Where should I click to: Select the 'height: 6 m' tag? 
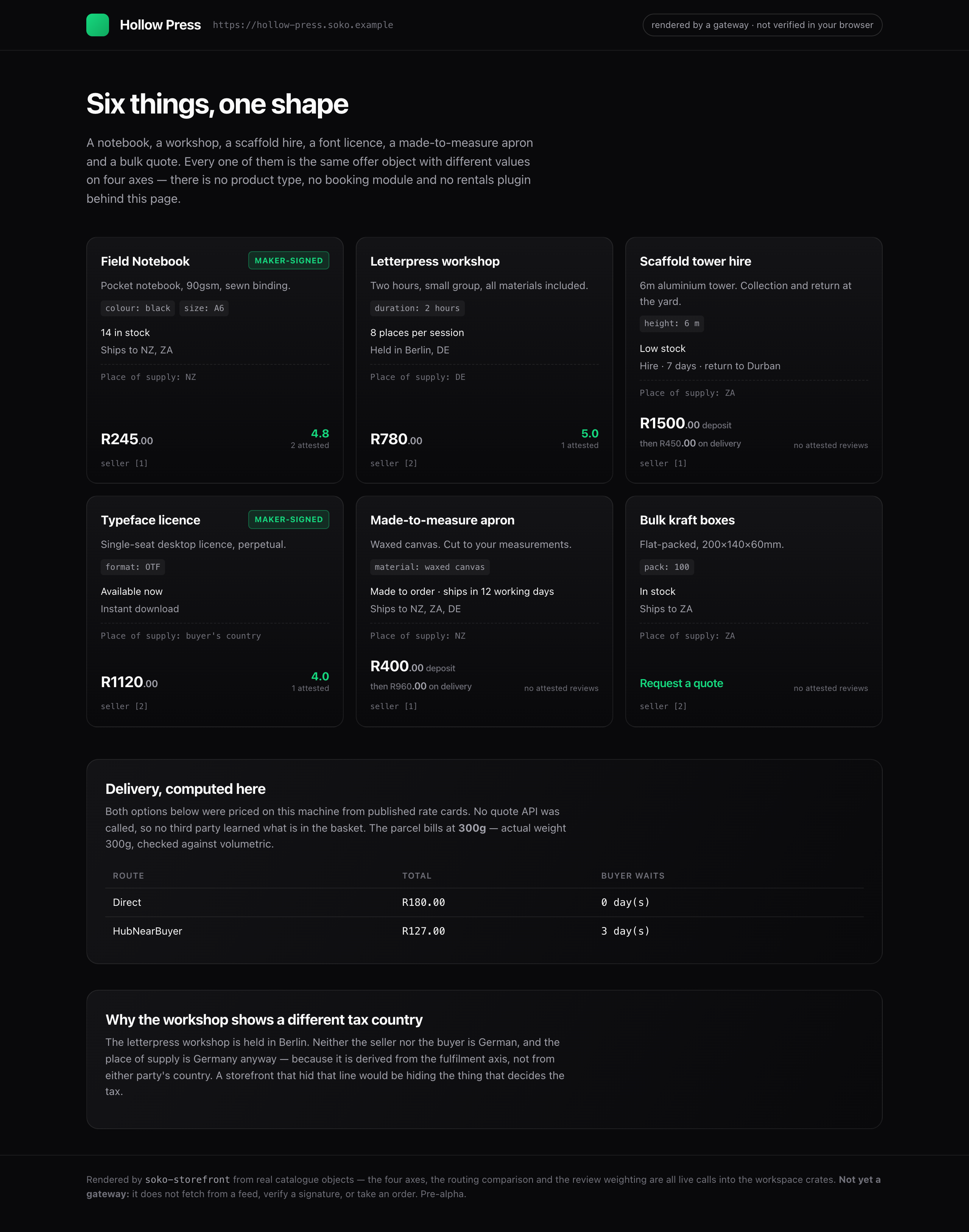(672, 323)
